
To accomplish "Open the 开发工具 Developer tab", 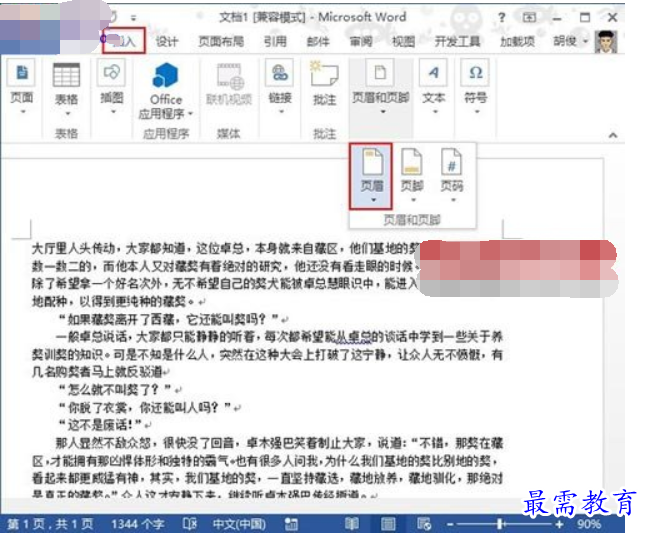I will [x=457, y=42].
